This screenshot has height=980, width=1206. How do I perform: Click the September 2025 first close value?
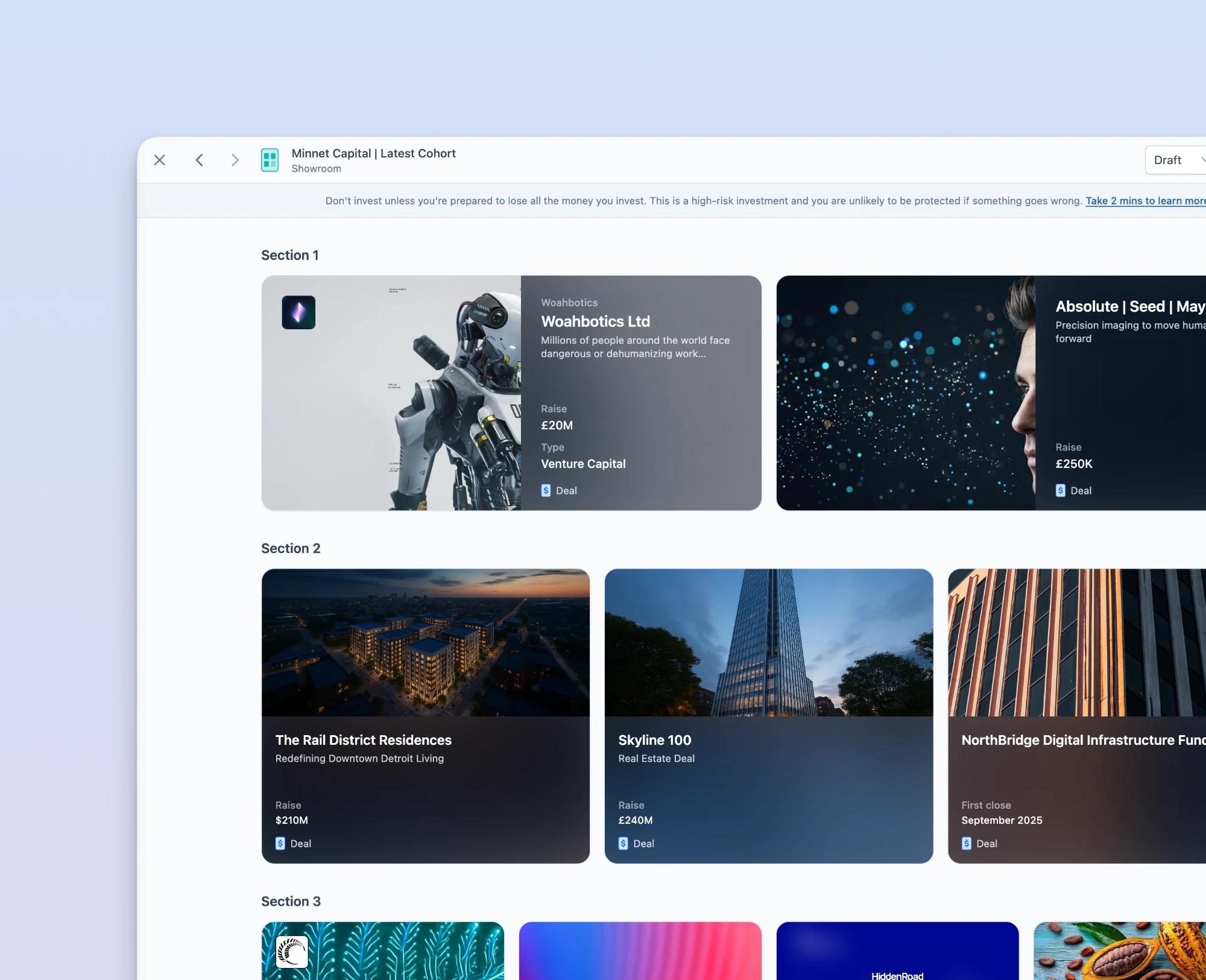[x=1002, y=820]
